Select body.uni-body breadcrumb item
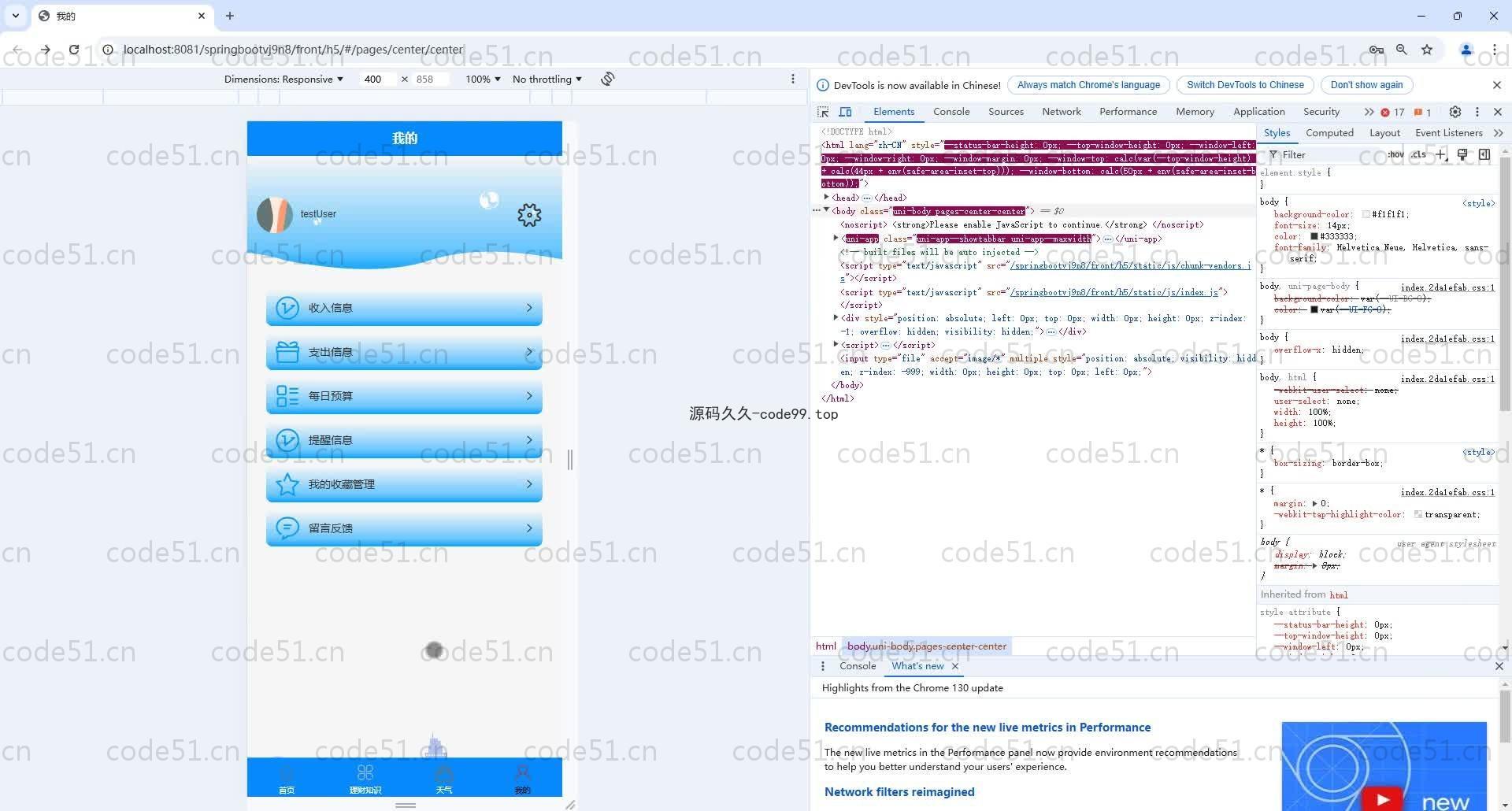Screen dimensions: 1512x811 926,646
